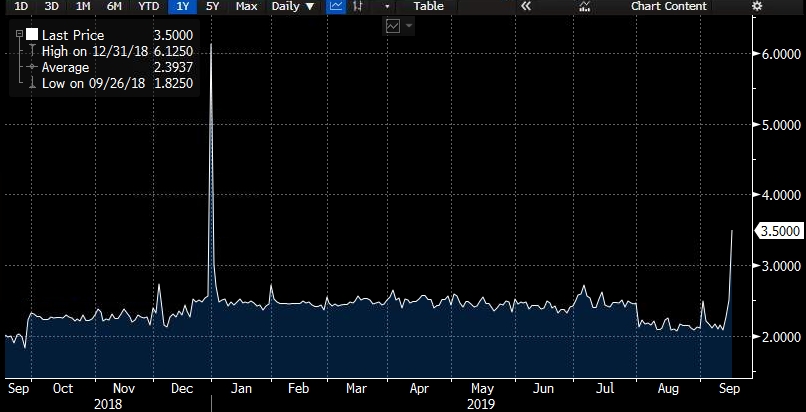Open the Chart Content panel

click(668, 7)
